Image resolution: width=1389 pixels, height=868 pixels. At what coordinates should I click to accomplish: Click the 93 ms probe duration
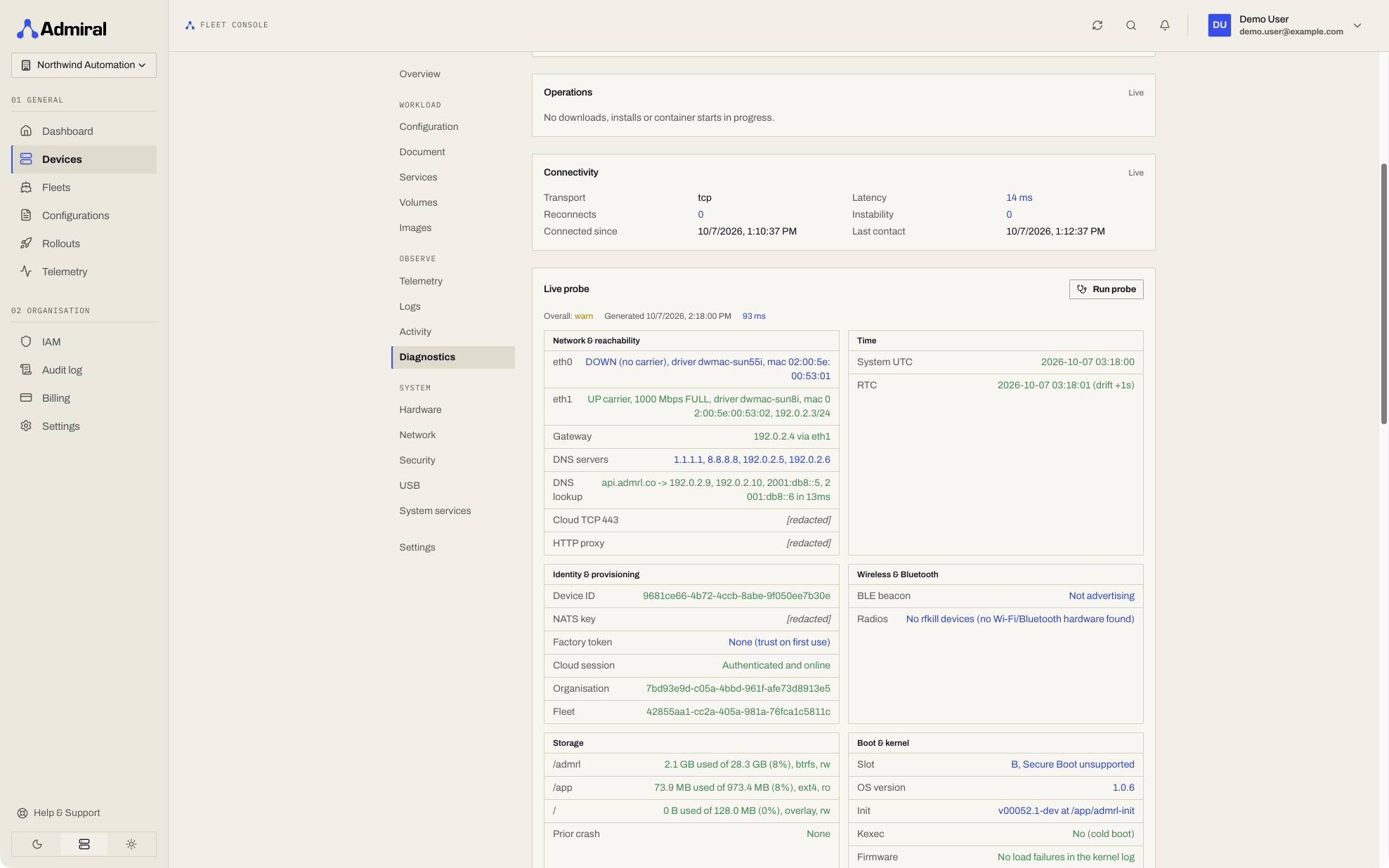click(x=754, y=317)
